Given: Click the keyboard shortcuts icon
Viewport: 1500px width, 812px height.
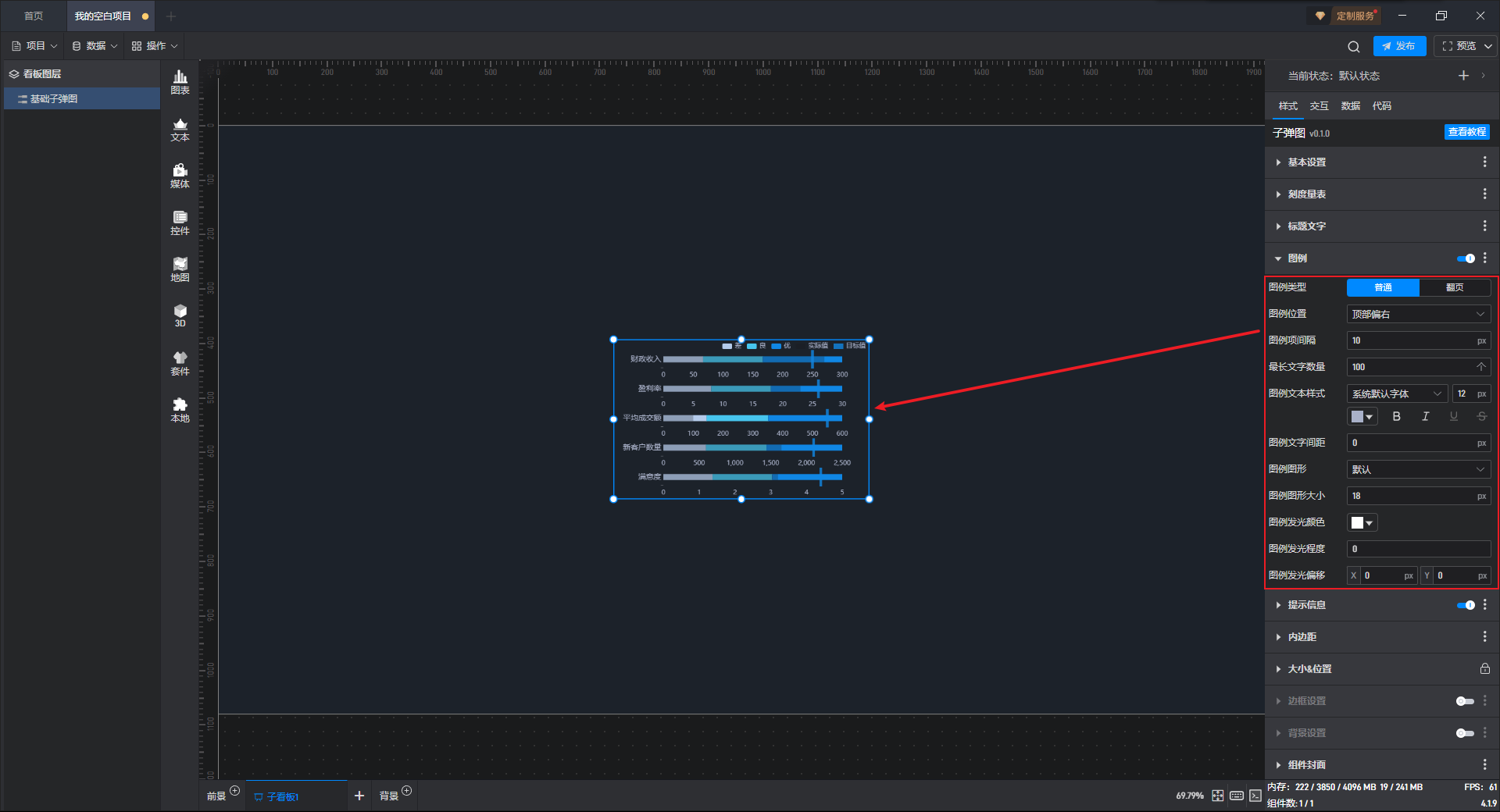Looking at the screenshot, I should pos(1237,796).
